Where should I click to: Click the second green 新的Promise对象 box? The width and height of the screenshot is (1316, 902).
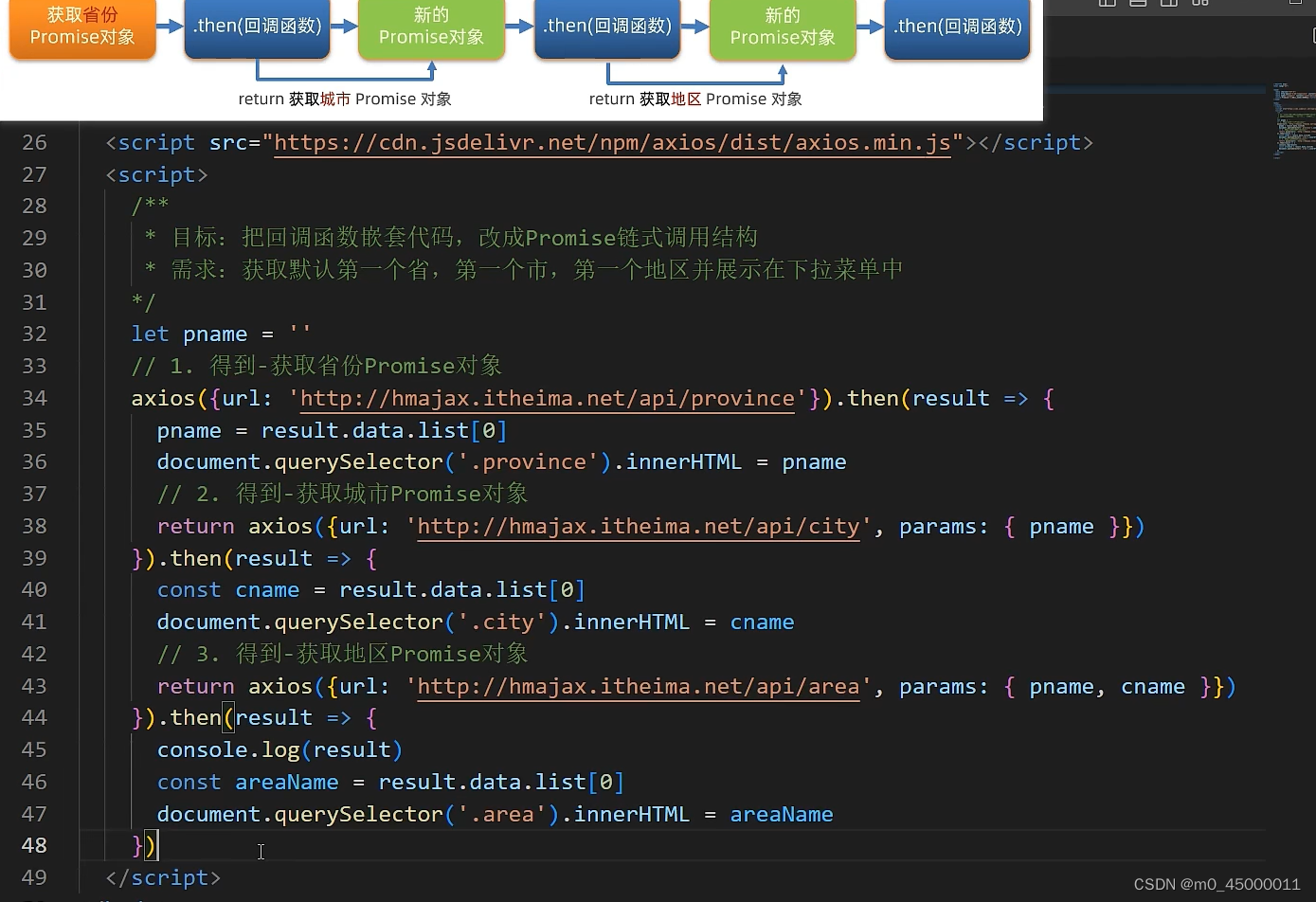tap(783, 29)
